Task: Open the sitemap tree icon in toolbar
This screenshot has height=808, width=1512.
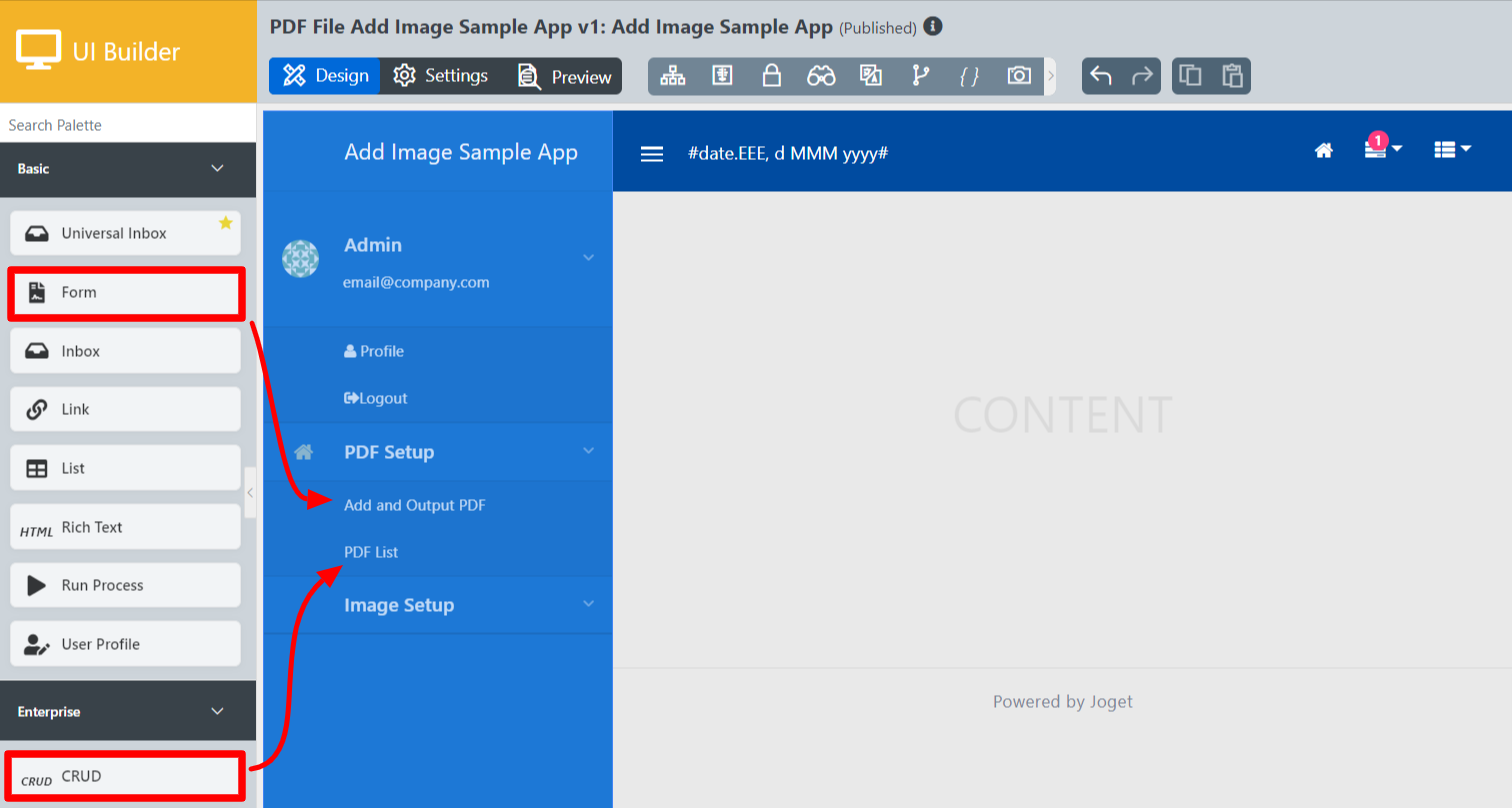Action: [x=673, y=76]
